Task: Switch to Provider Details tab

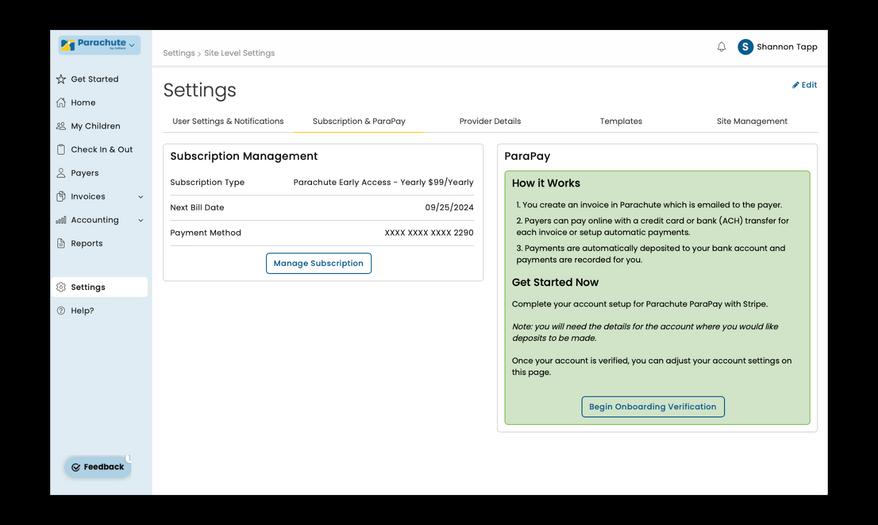Action: tap(490, 121)
